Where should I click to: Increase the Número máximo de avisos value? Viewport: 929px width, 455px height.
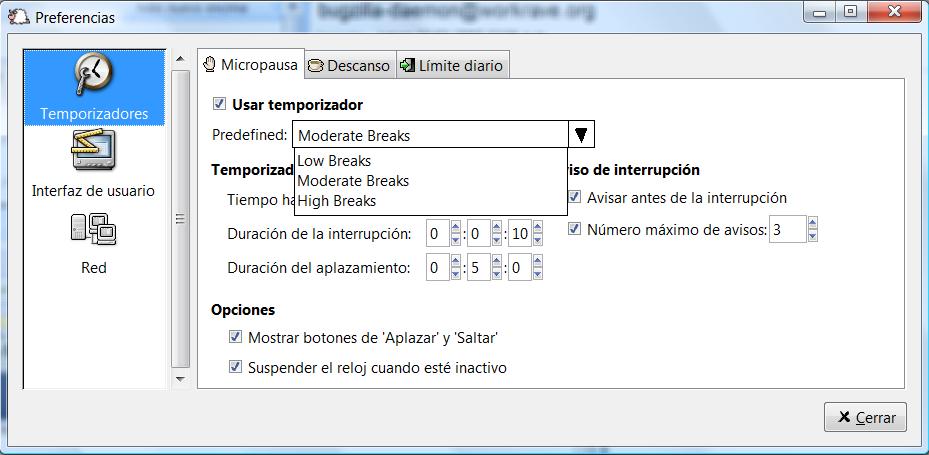(812, 225)
